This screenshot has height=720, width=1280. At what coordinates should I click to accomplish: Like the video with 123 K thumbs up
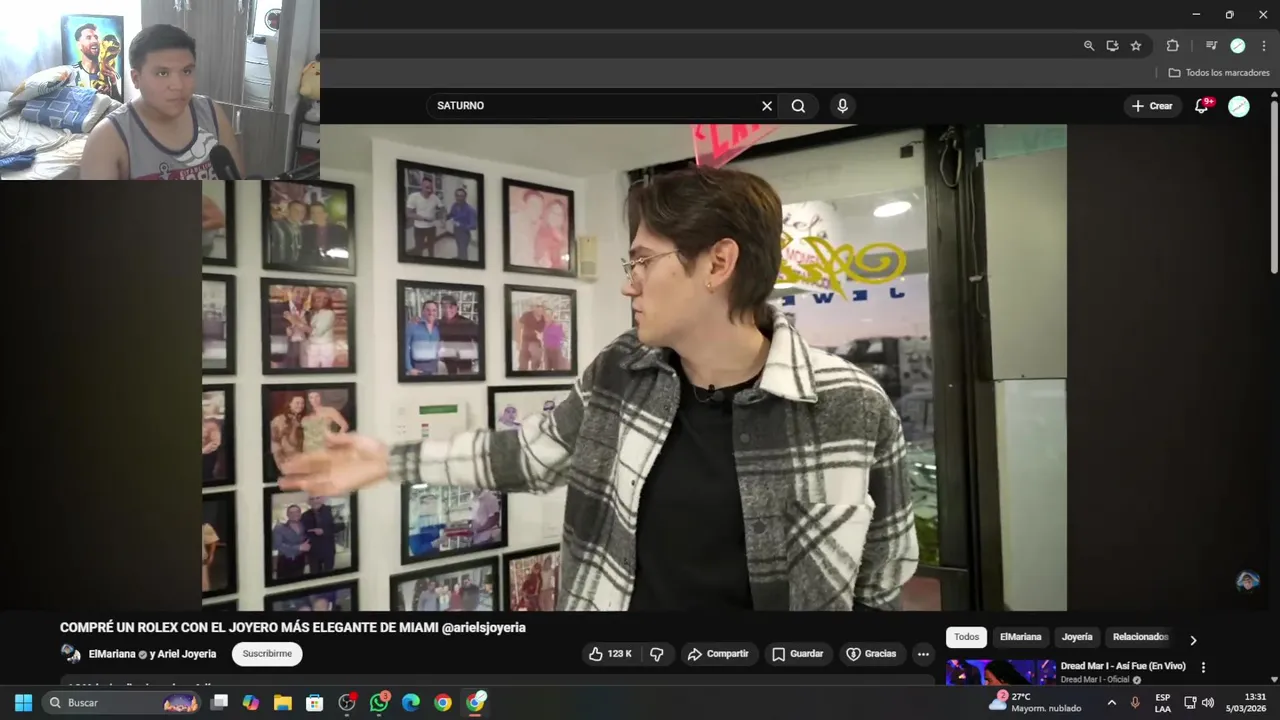pyautogui.click(x=610, y=654)
